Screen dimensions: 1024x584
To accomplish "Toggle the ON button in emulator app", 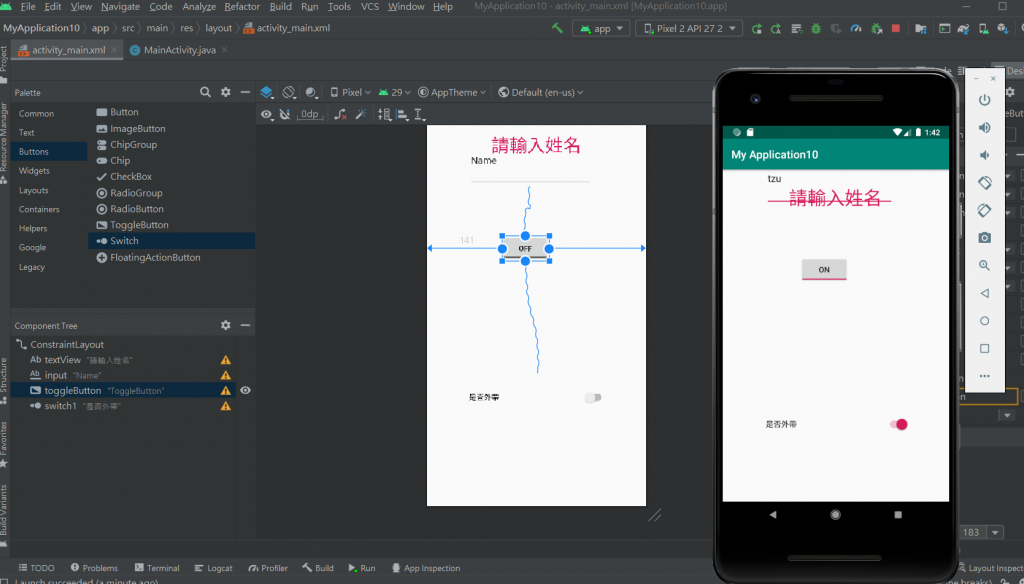I will point(824,269).
